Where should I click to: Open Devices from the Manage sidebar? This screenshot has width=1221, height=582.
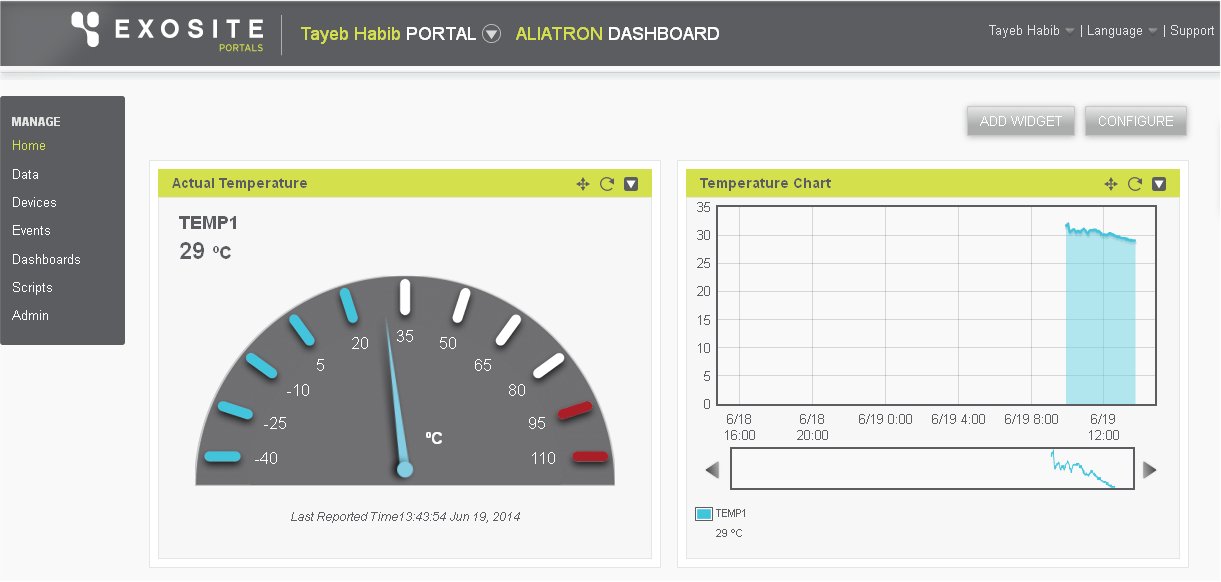[34, 202]
